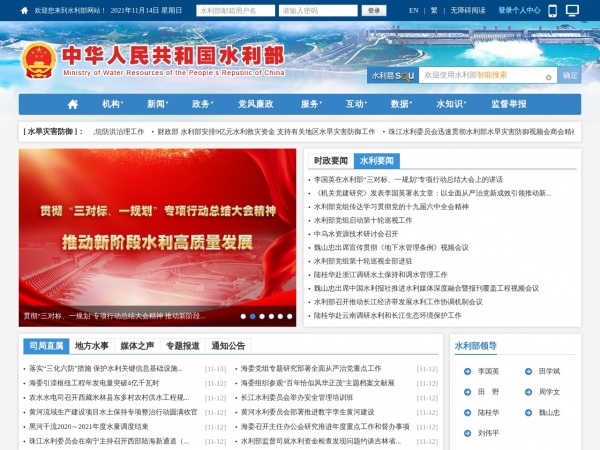The image size is (600, 450).
Task: Click the national emblem logo
Action: point(40,59)
